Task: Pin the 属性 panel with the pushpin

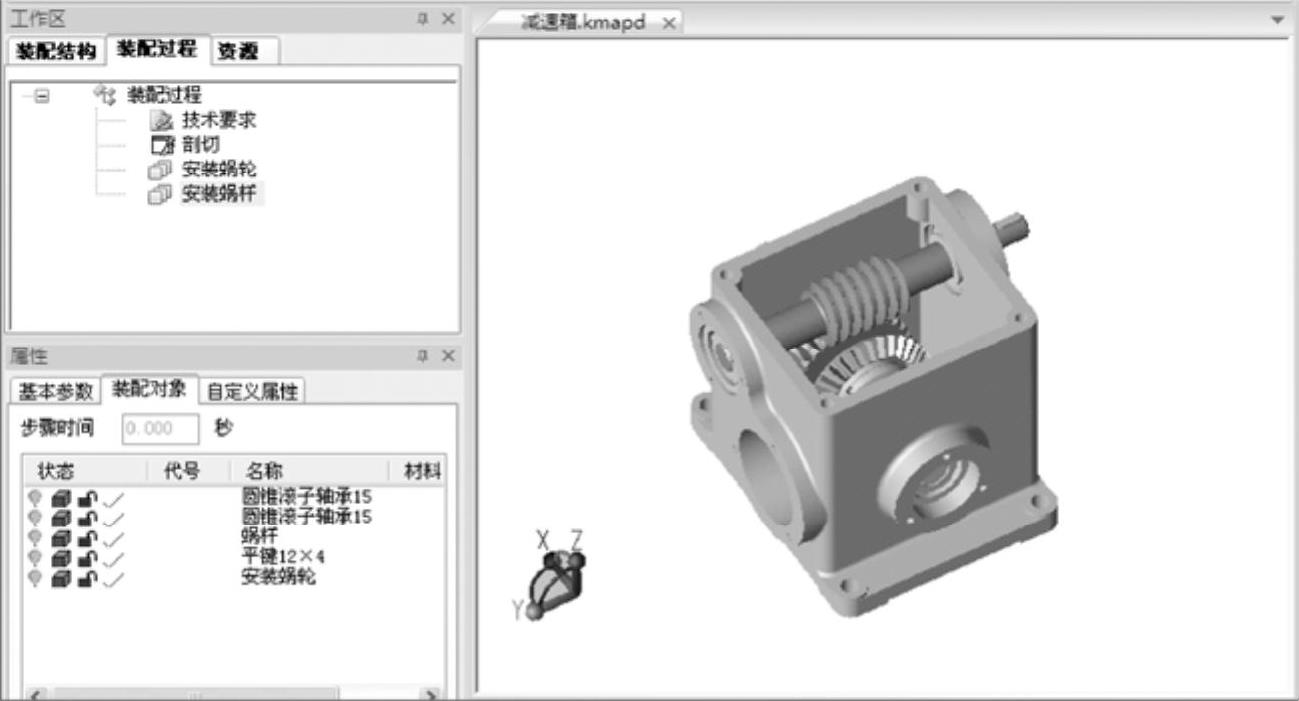Action: click(424, 356)
